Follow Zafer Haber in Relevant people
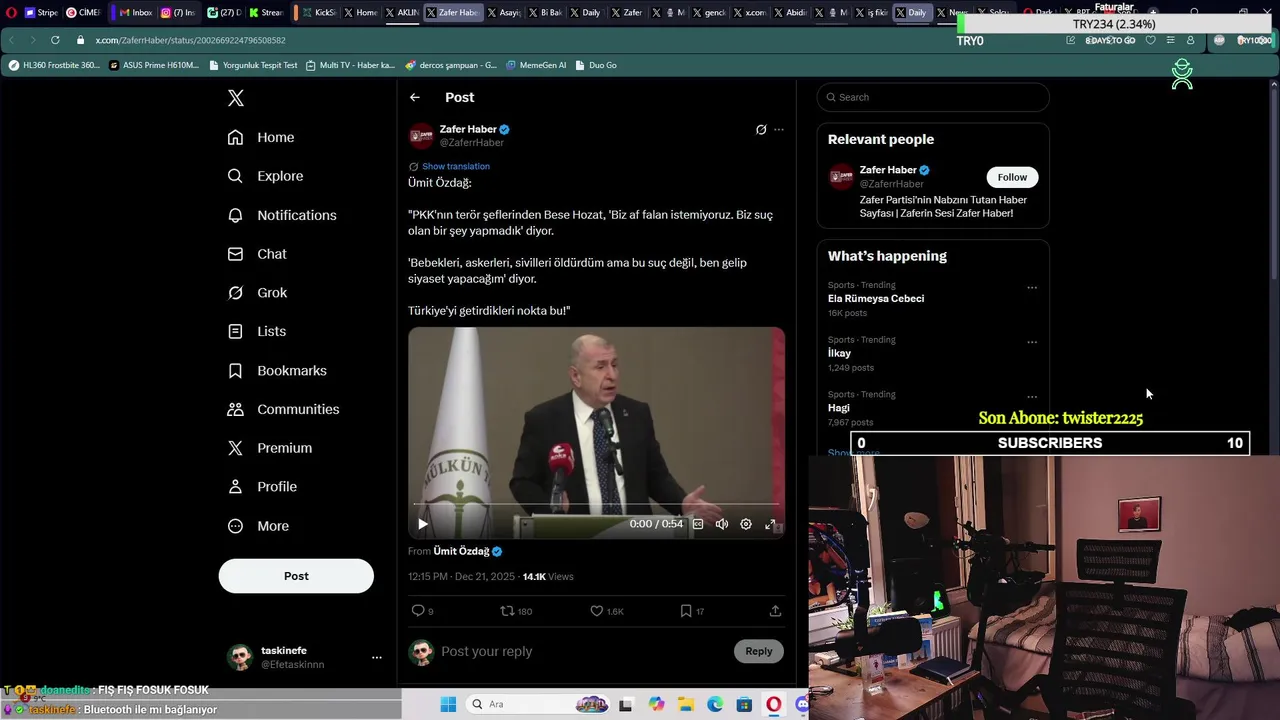Image resolution: width=1280 pixels, height=720 pixels. point(1012,177)
